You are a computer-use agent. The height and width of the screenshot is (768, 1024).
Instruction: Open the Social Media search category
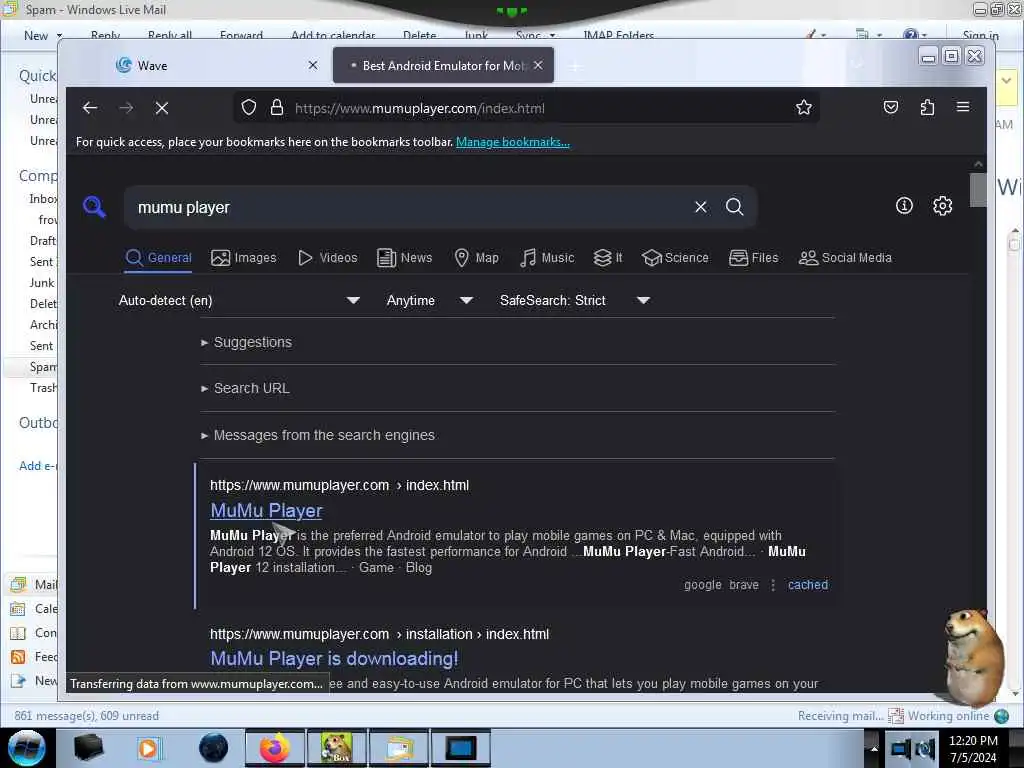click(x=845, y=258)
